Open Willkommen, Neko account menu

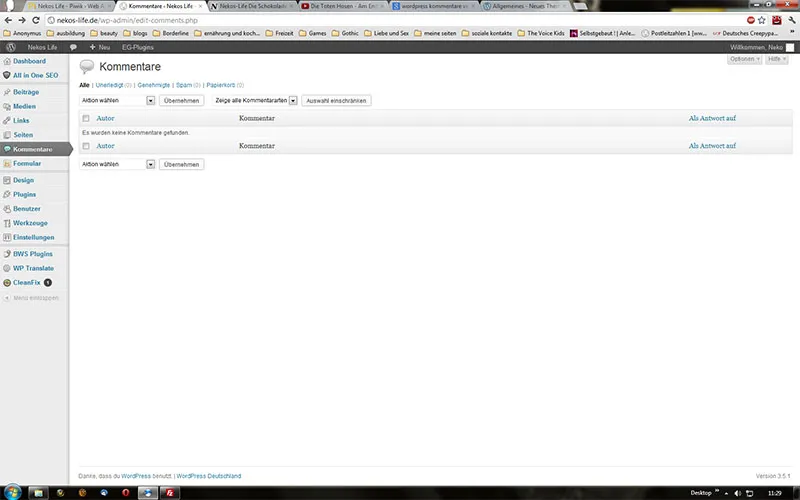[x=762, y=47]
